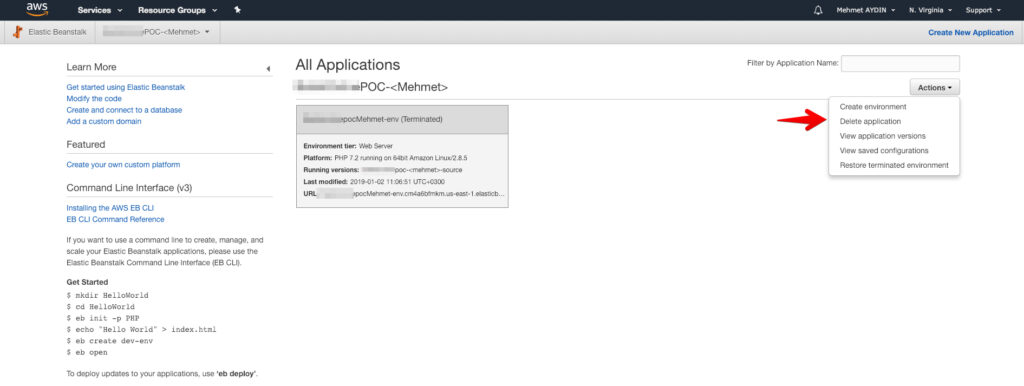
Task: Open the notifications bell icon
Action: tap(818, 10)
